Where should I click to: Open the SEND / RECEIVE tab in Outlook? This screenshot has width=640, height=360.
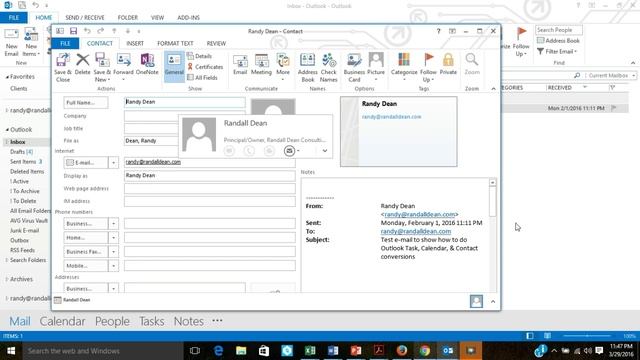point(85,18)
